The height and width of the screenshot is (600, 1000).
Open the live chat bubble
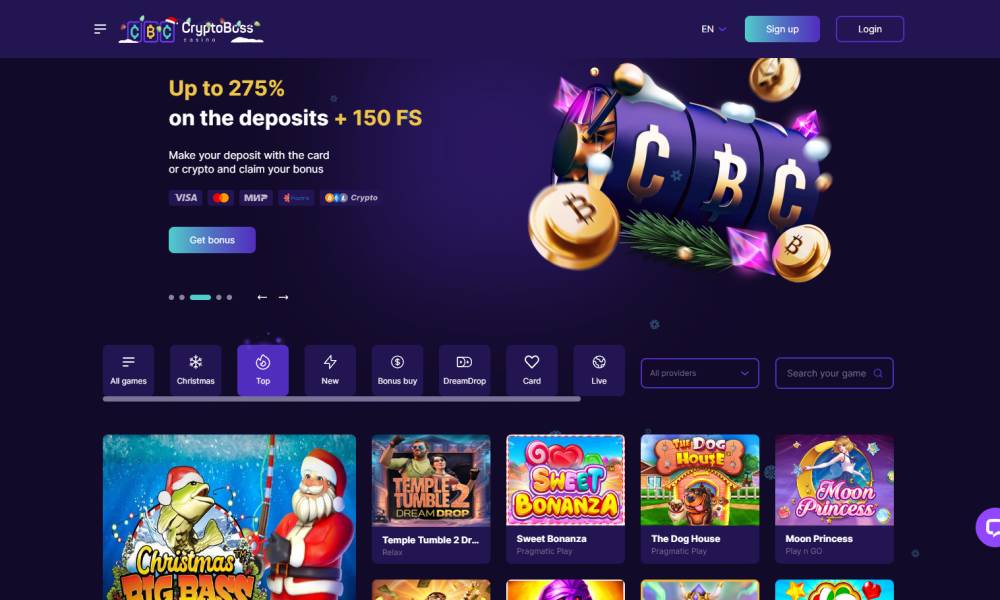(990, 527)
